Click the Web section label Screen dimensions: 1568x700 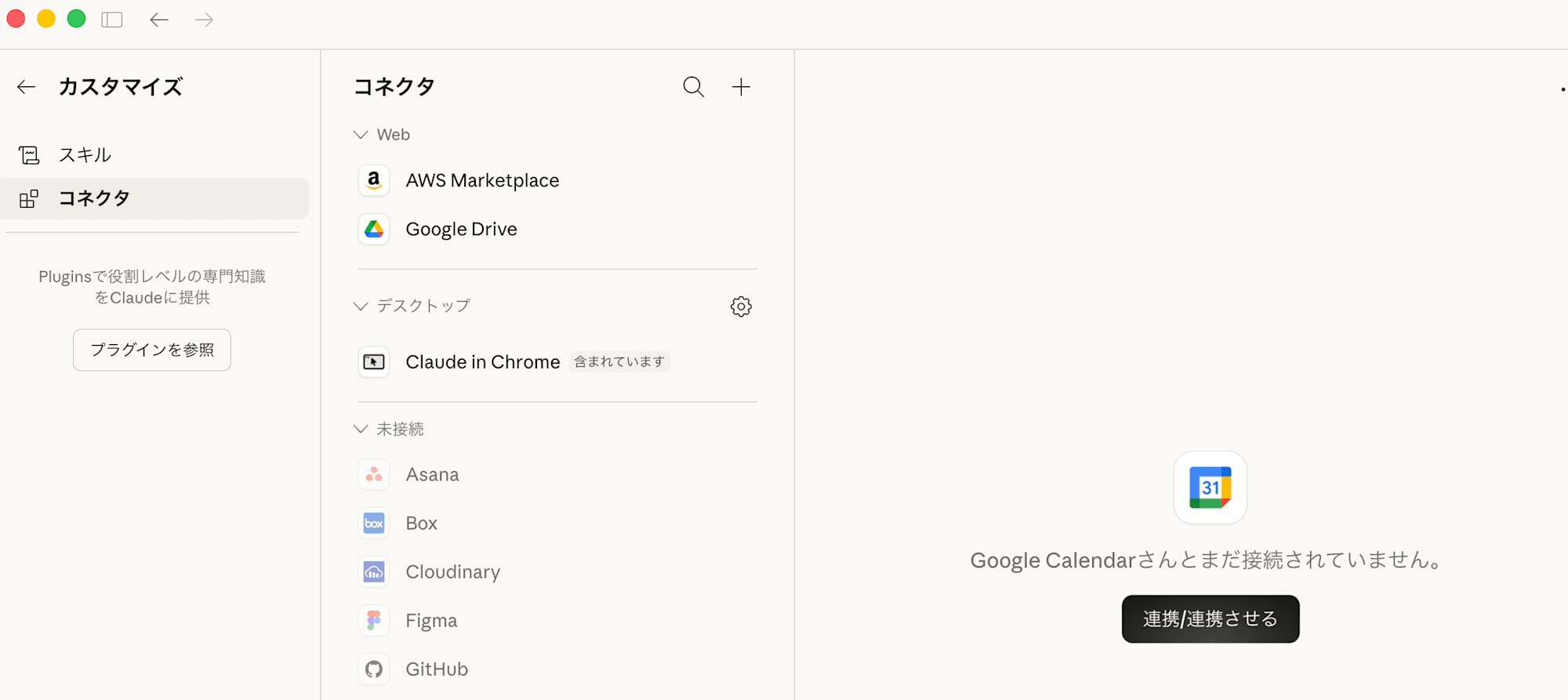(393, 135)
